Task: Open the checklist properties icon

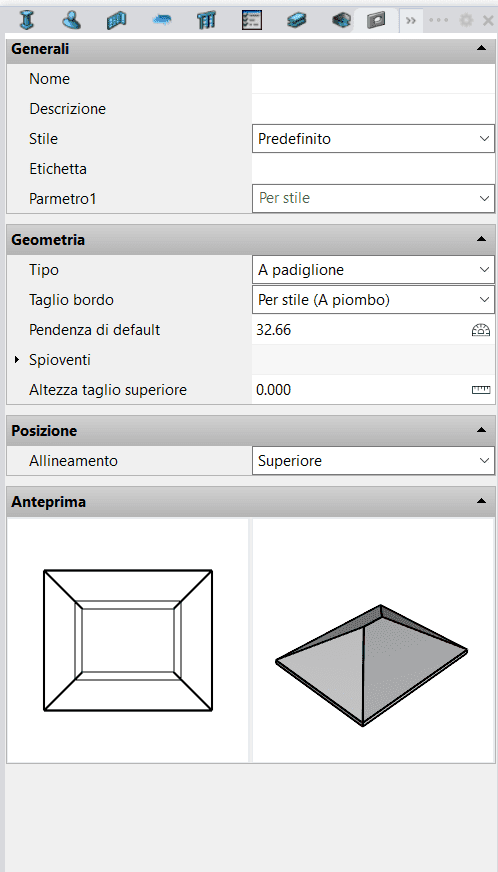Action: [252, 21]
